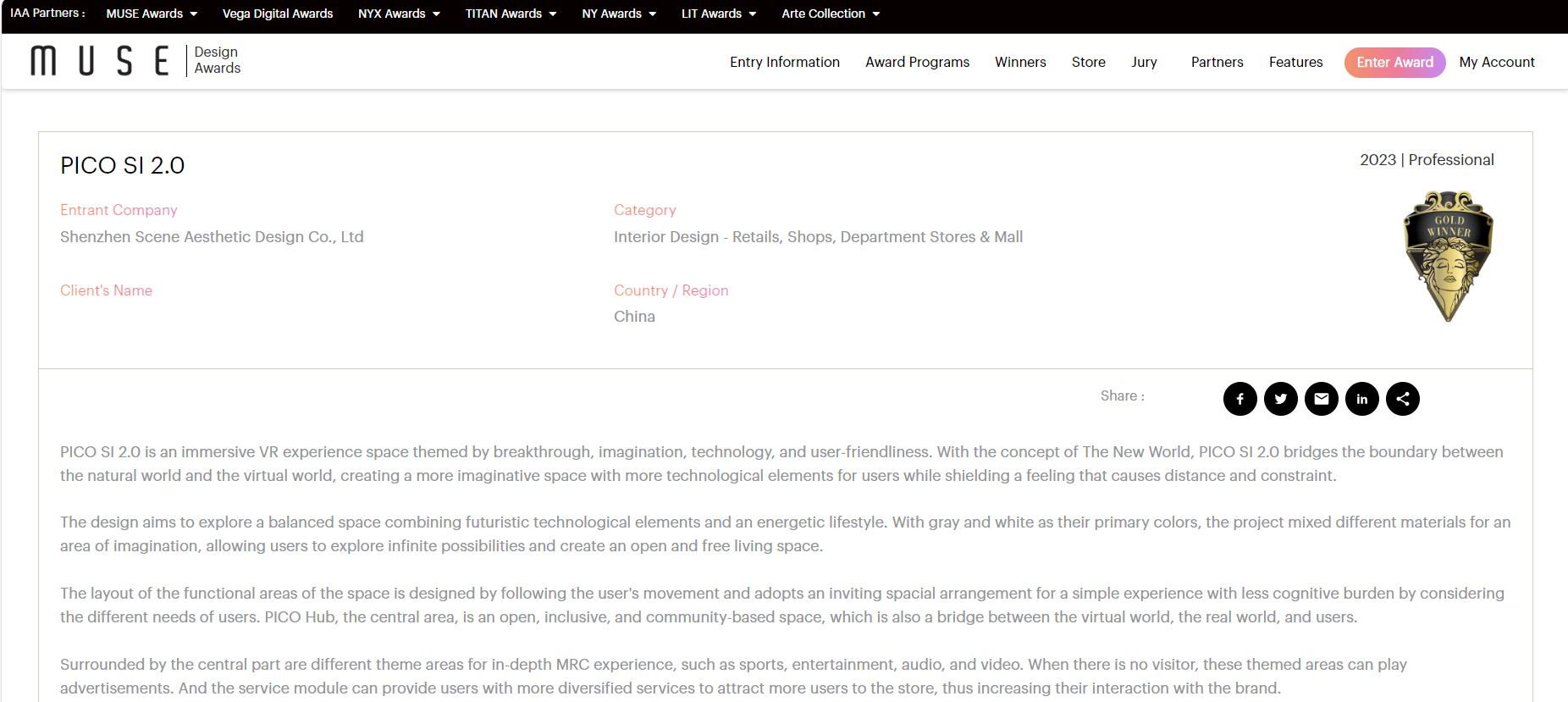
Task: Click the Share : label
Action: pyautogui.click(x=1122, y=395)
